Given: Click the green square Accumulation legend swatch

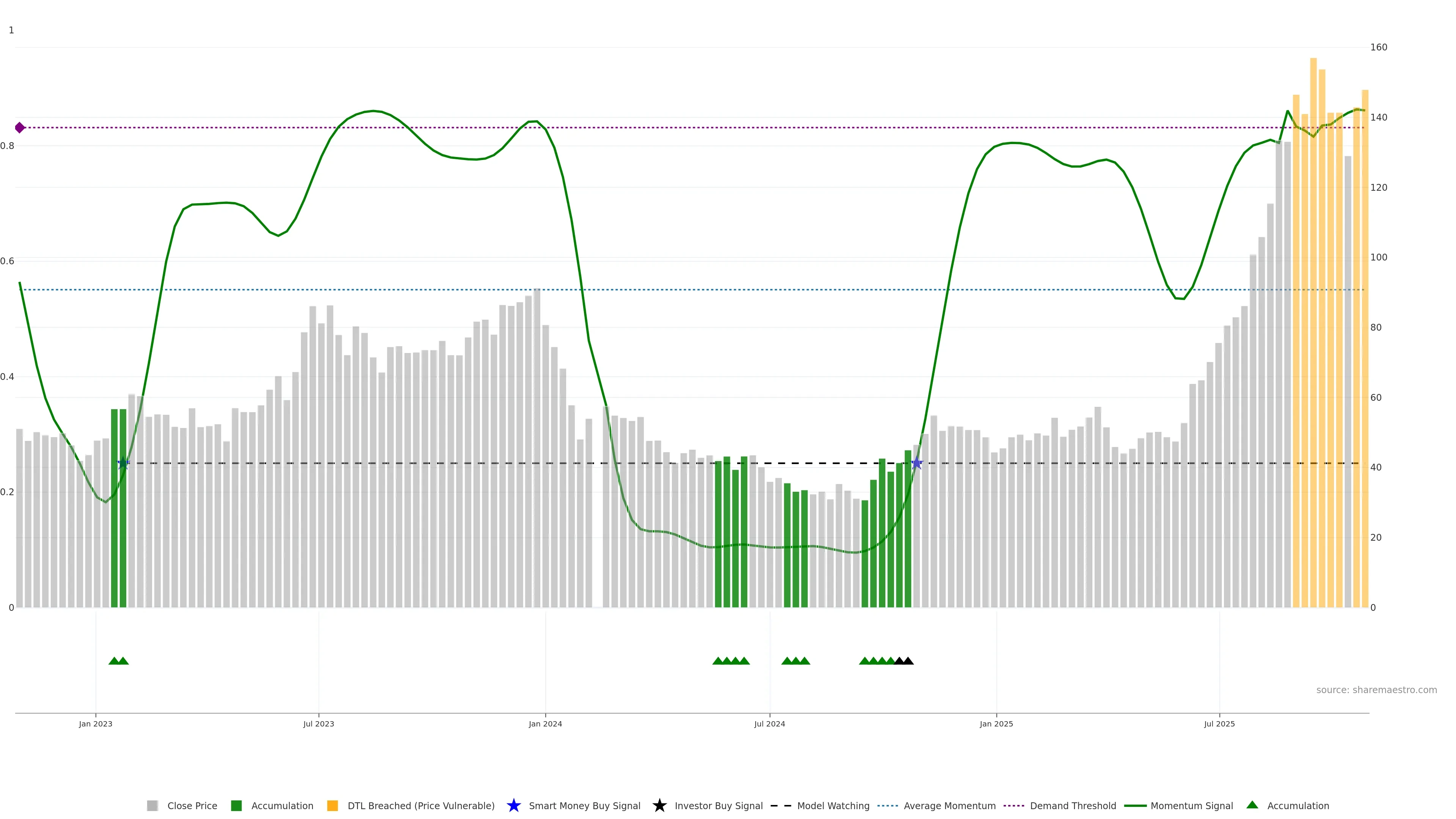Looking at the screenshot, I should point(236,806).
